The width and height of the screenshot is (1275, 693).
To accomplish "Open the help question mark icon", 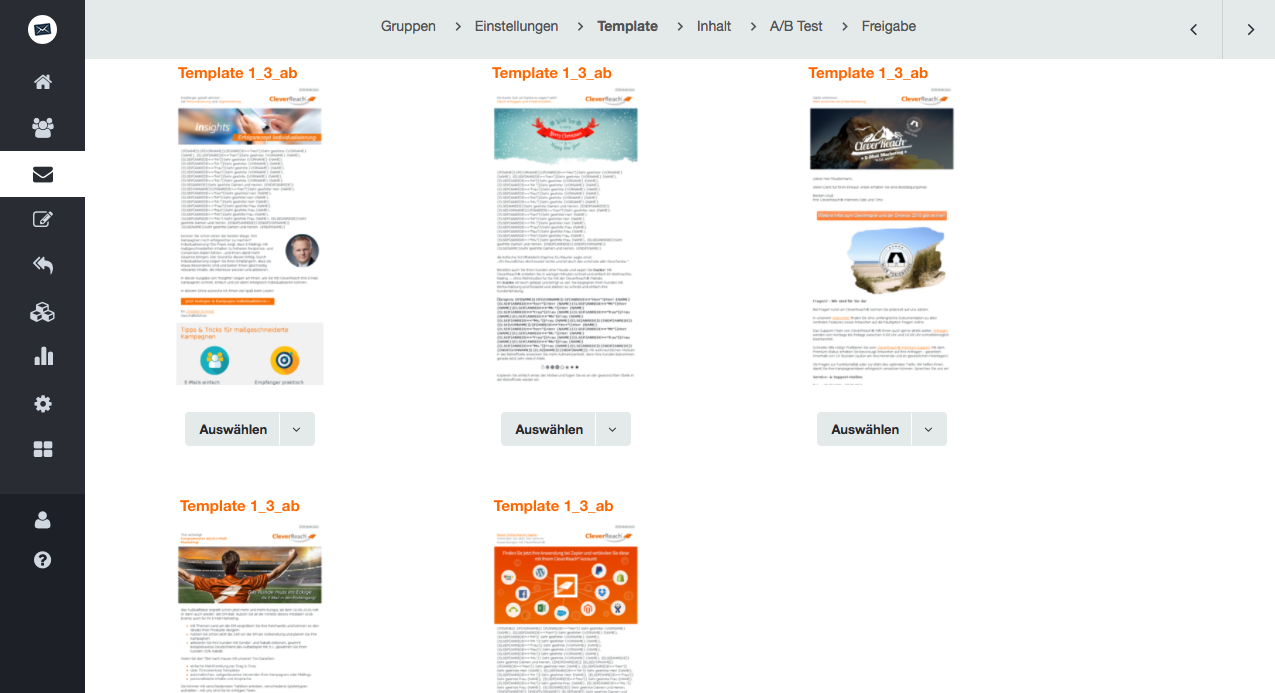I will coord(42,560).
